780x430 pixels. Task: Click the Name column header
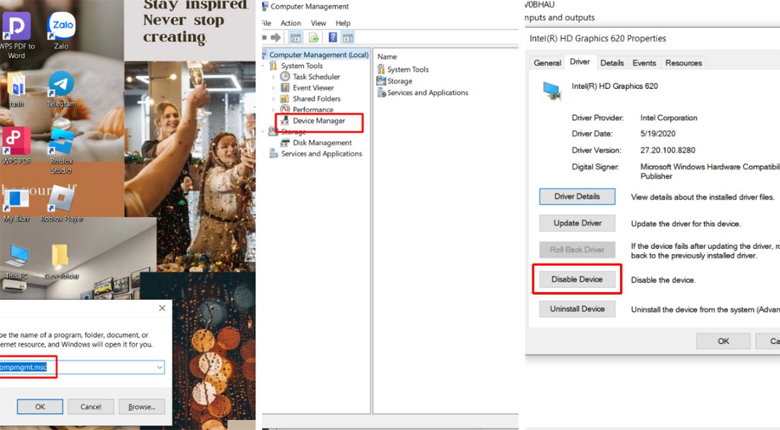click(x=387, y=57)
